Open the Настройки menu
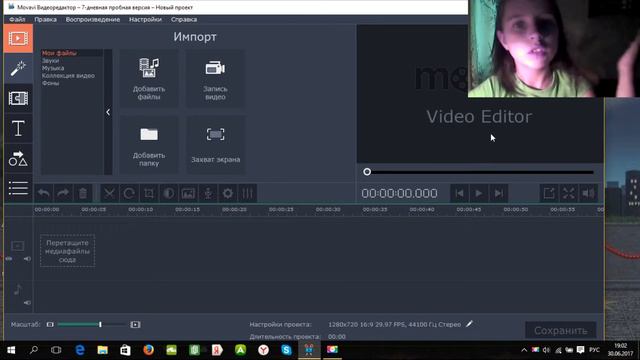The image size is (640, 360). click(x=145, y=19)
